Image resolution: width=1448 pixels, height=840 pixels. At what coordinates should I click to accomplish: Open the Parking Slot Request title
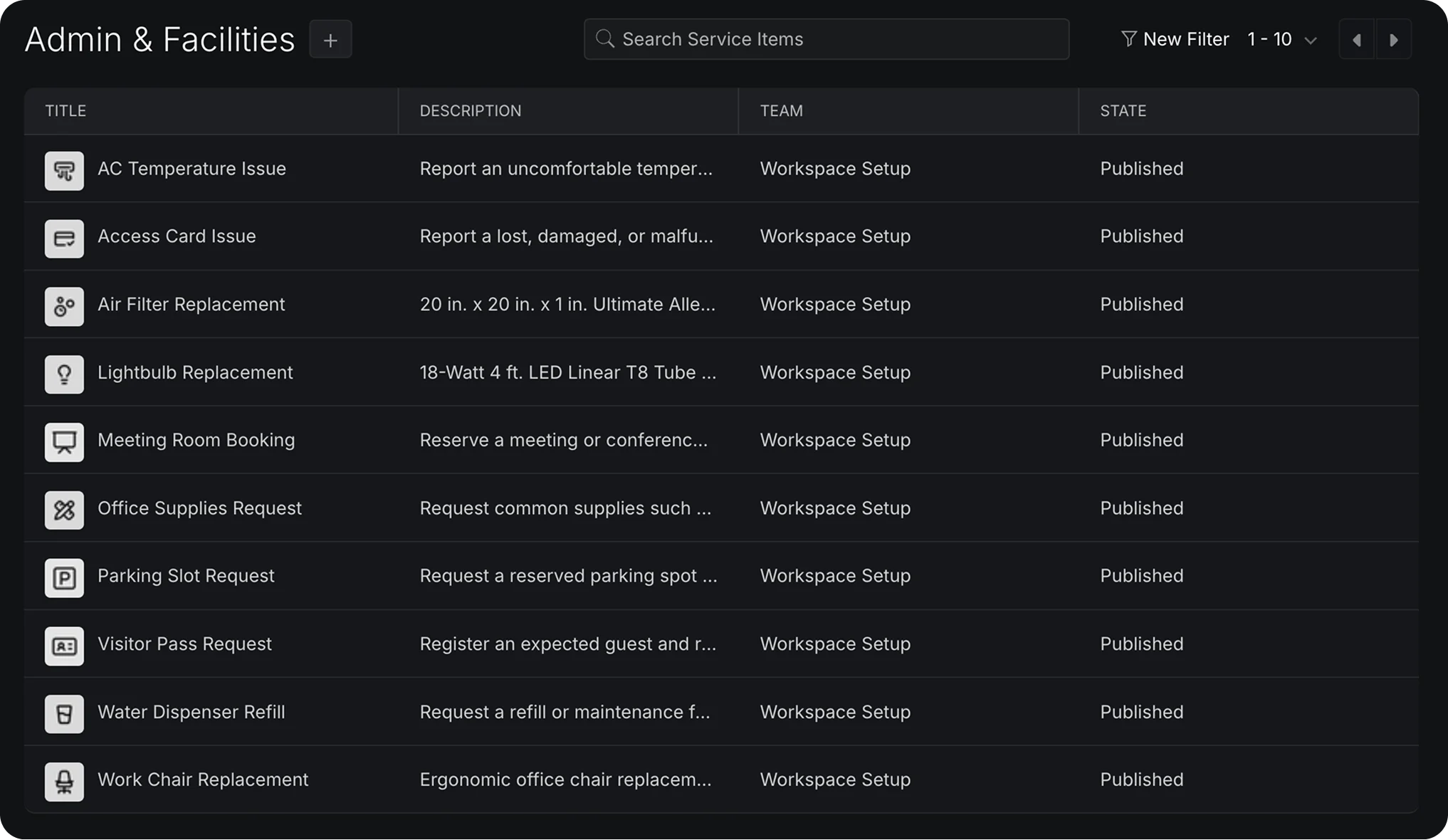tap(186, 576)
